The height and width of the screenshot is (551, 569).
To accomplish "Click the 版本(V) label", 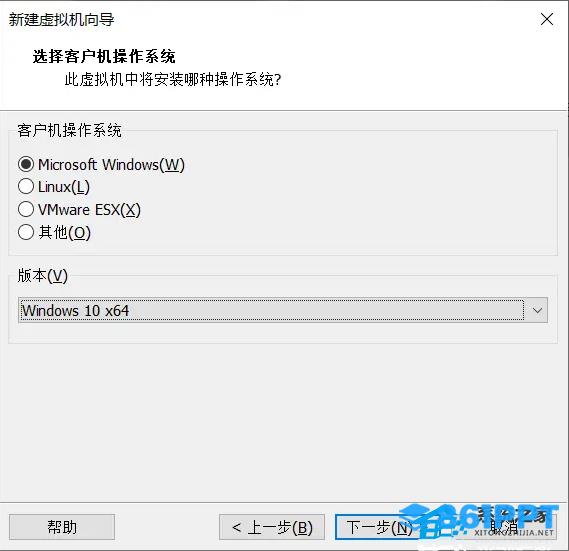I will (43, 276).
